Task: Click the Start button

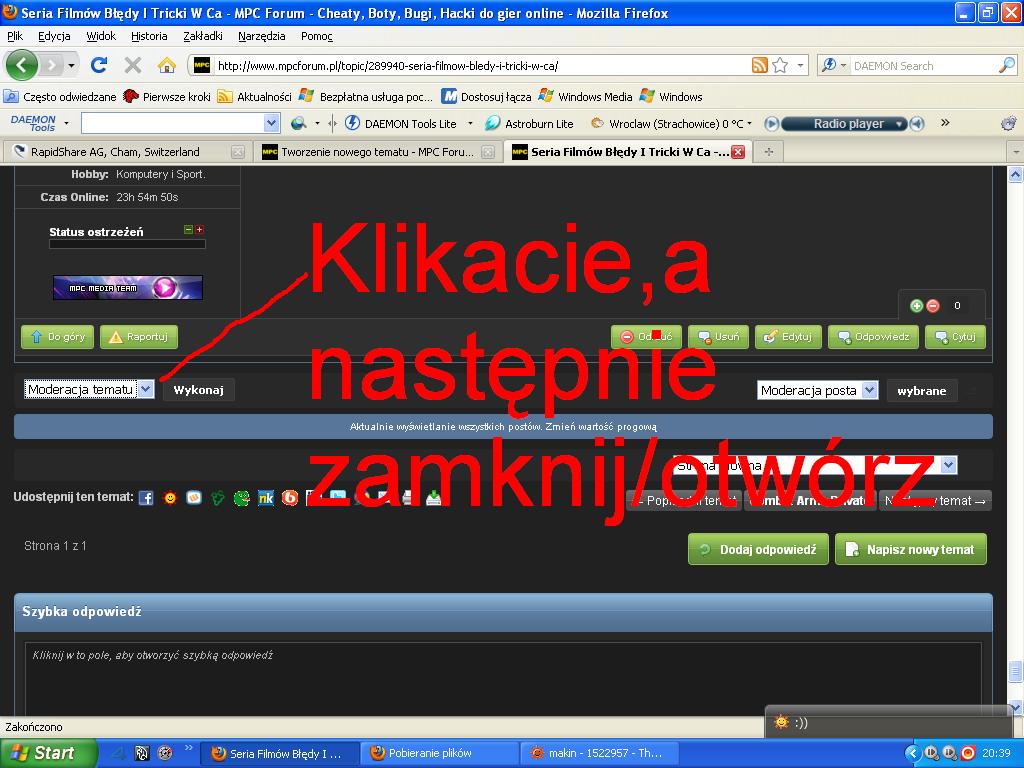Action: point(49,753)
